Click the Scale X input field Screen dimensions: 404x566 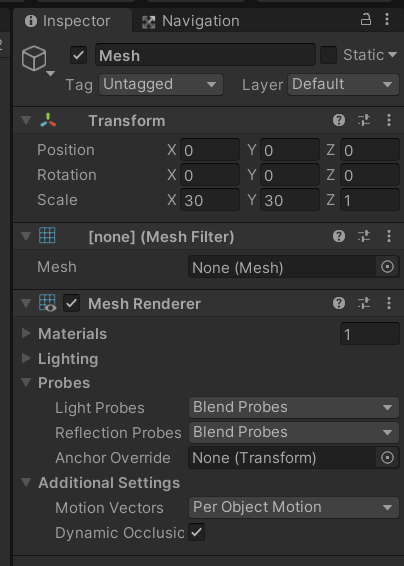210,200
